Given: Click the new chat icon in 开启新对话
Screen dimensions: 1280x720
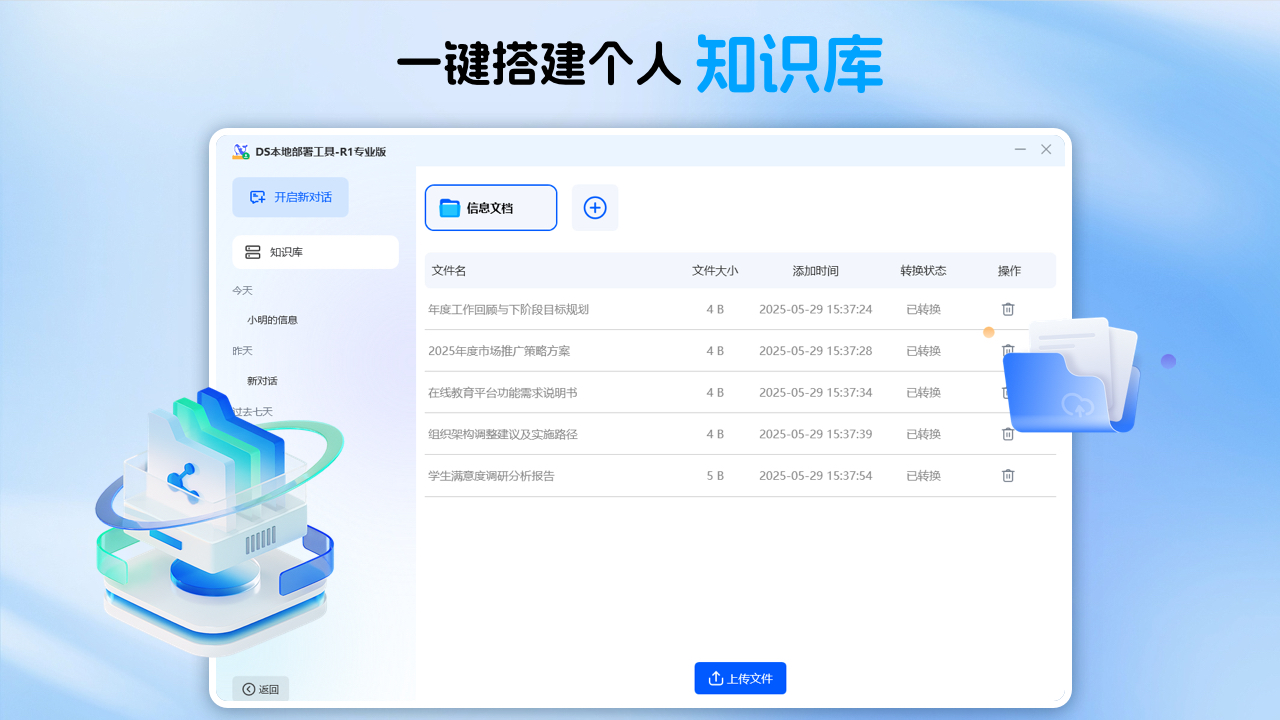Looking at the screenshot, I should point(256,197).
